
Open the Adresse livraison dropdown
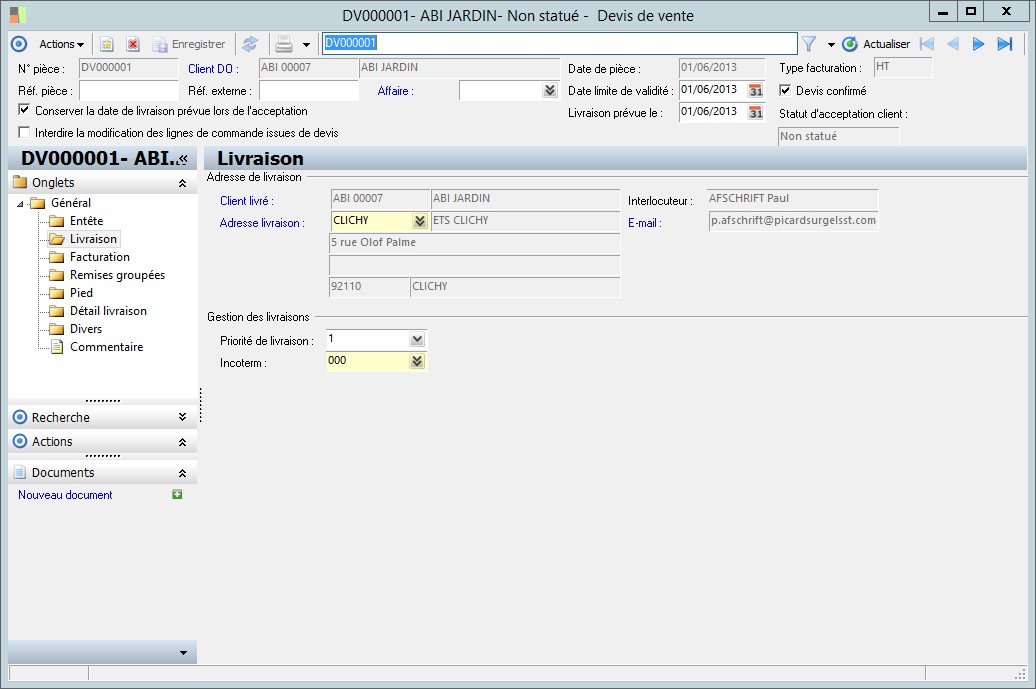click(x=420, y=221)
